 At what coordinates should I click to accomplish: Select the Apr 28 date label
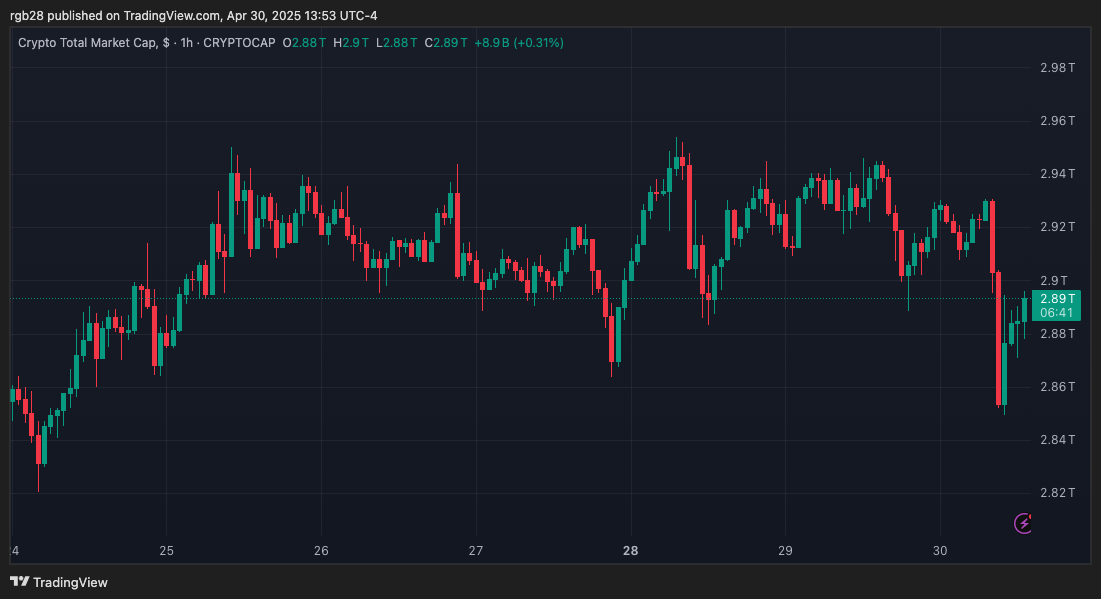[630, 551]
